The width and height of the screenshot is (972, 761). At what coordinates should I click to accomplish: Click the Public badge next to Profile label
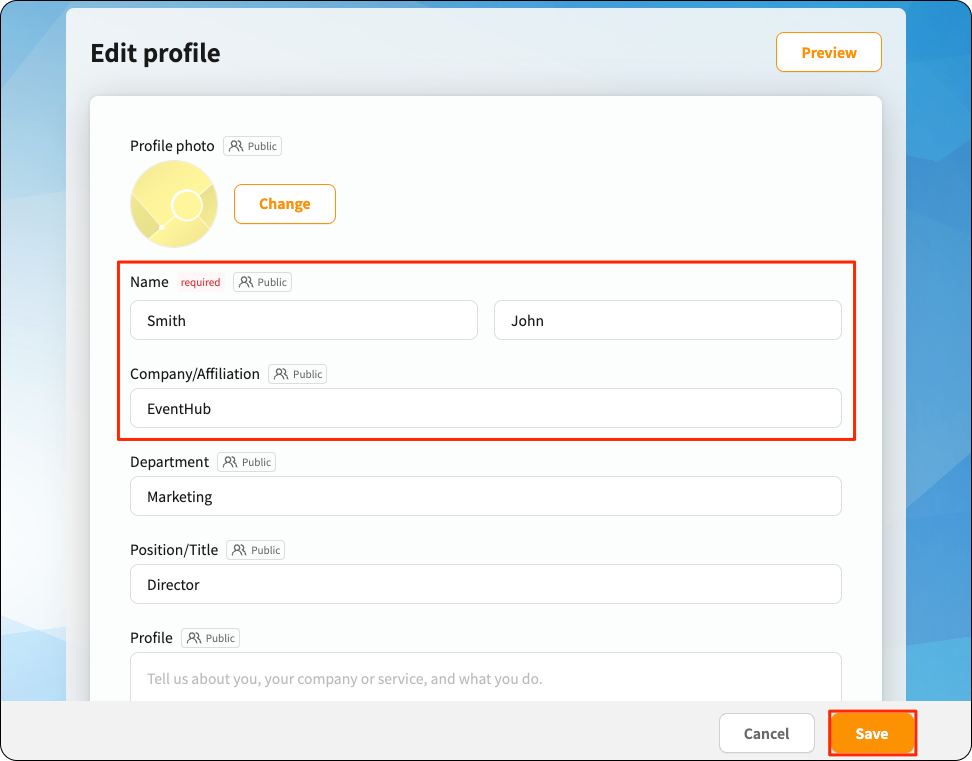[211, 638]
